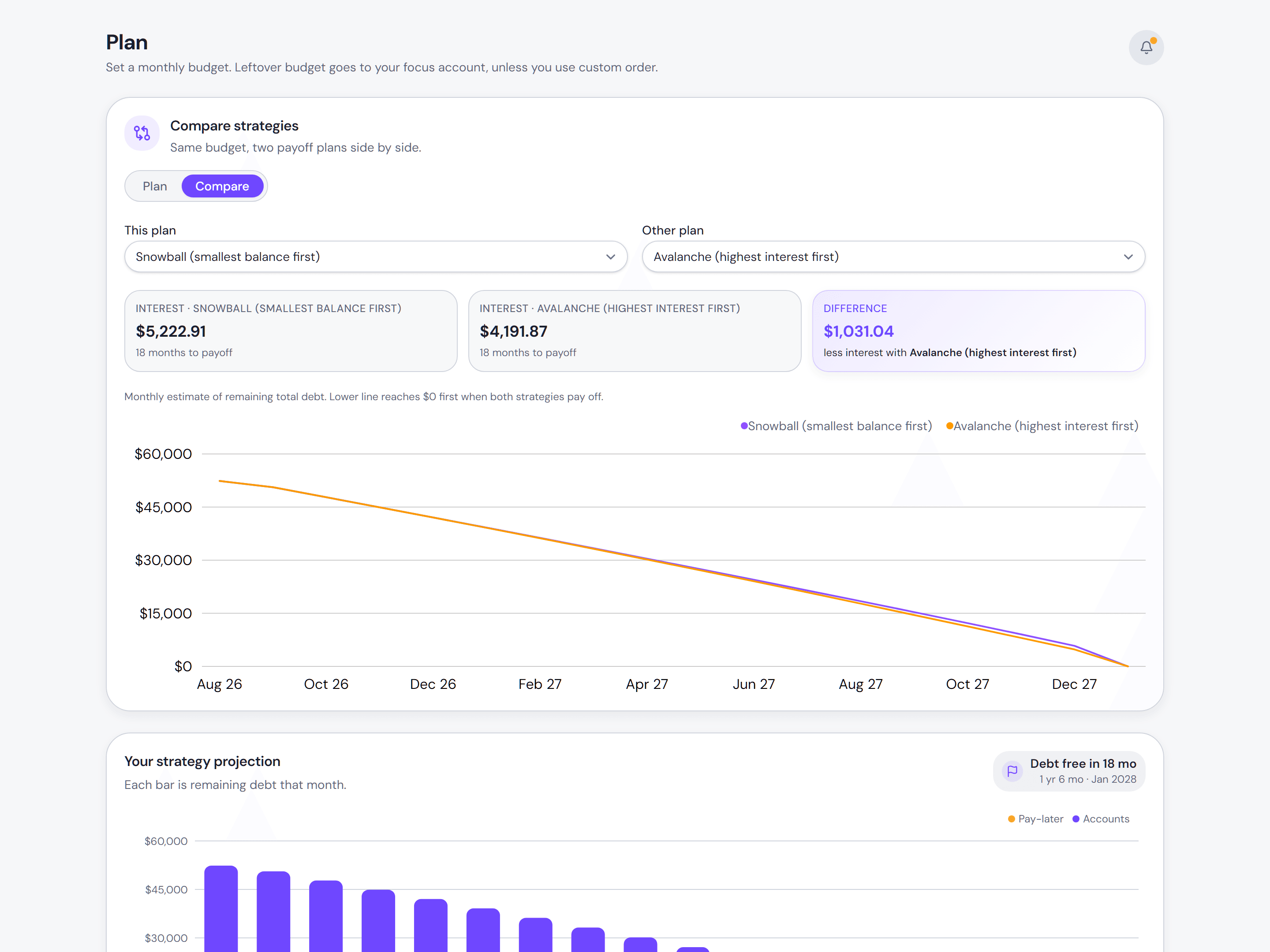Toggle Pay-later series in projection legend
1270x952 pixels.
tap(1035, 819)
